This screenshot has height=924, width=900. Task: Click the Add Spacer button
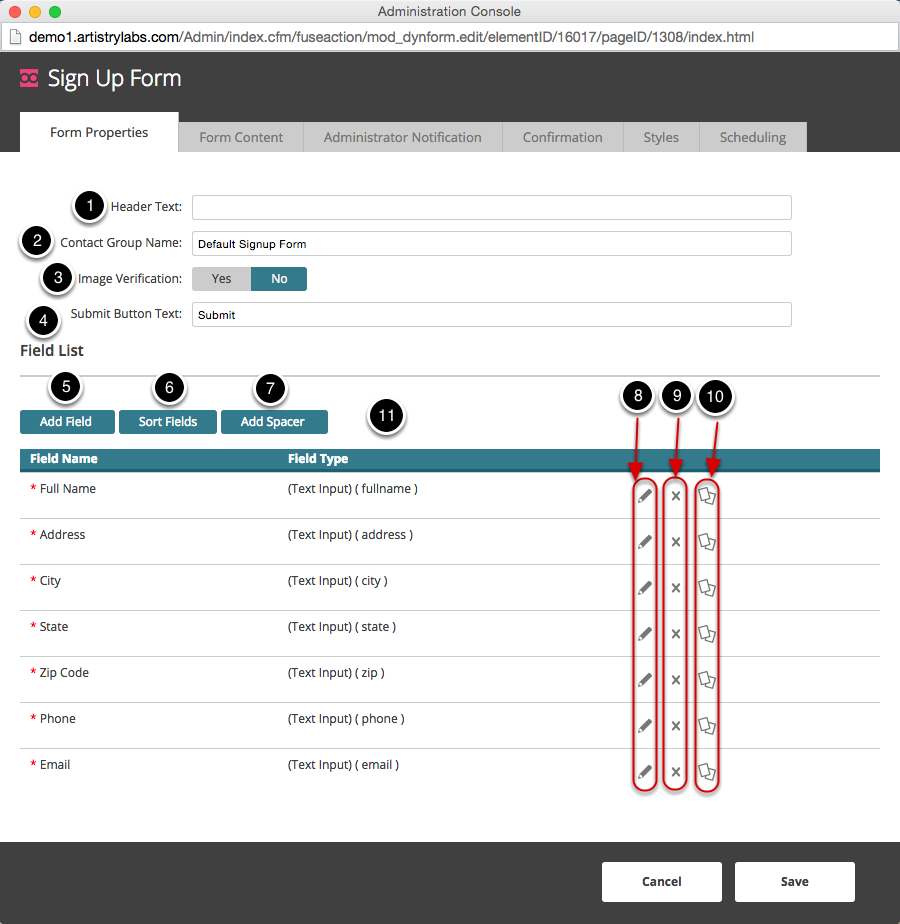tap(274, 422)
